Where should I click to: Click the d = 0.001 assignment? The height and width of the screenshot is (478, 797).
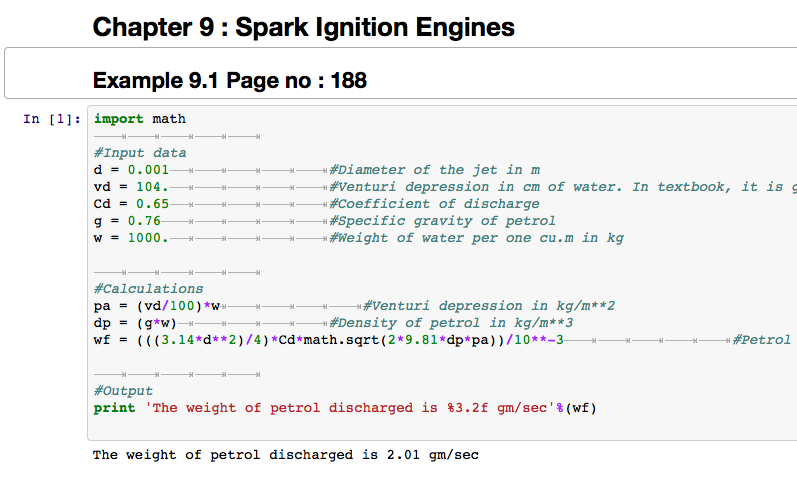click(x=124, y=170)
